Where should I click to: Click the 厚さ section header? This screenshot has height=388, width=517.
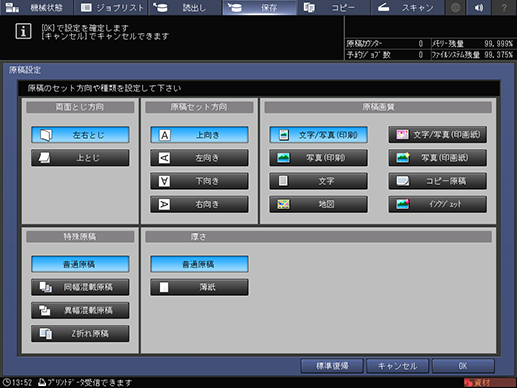pyautogui.click(x=318, y=237)
